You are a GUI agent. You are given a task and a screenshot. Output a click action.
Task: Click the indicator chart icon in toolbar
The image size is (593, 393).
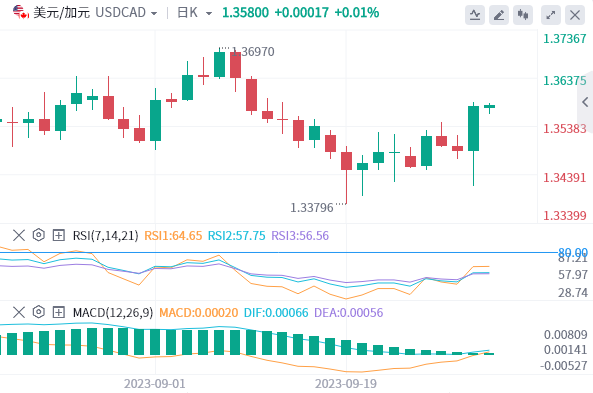(x=475, y=15)
